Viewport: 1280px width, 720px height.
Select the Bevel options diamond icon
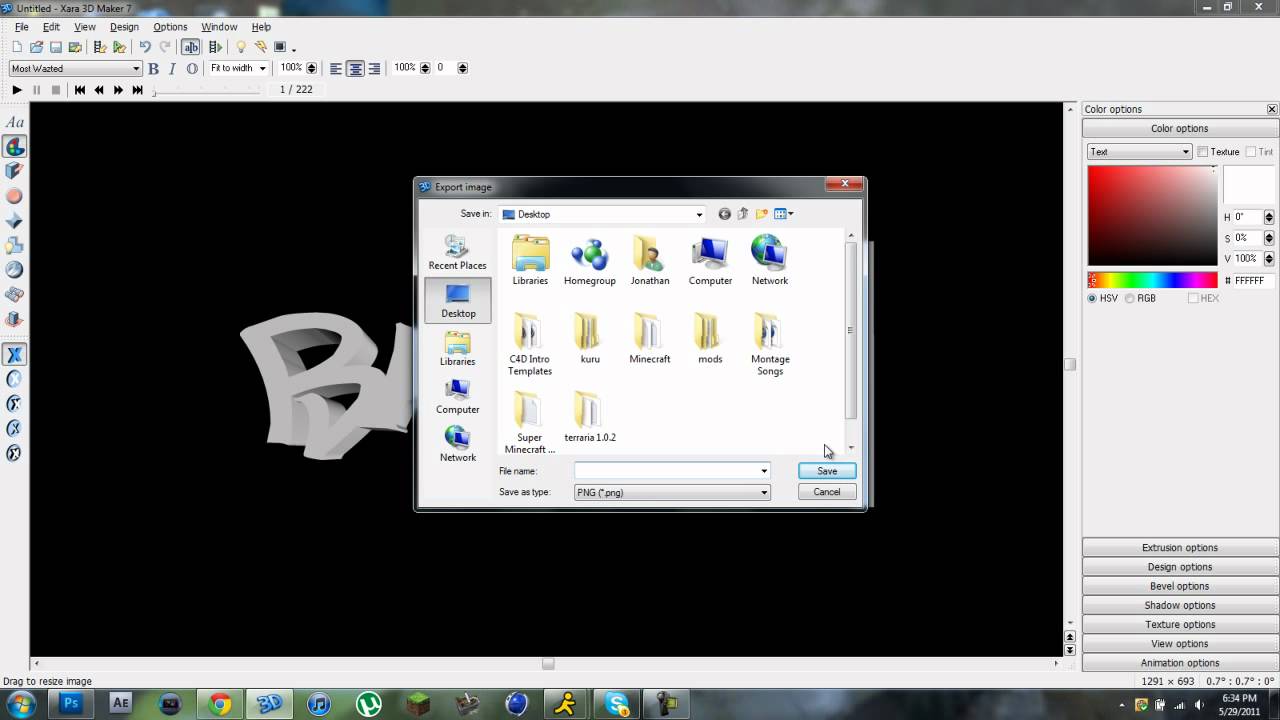14,221
